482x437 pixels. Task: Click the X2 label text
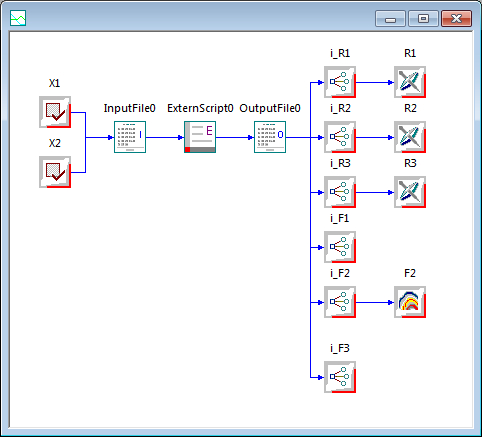tap(55, 143)
